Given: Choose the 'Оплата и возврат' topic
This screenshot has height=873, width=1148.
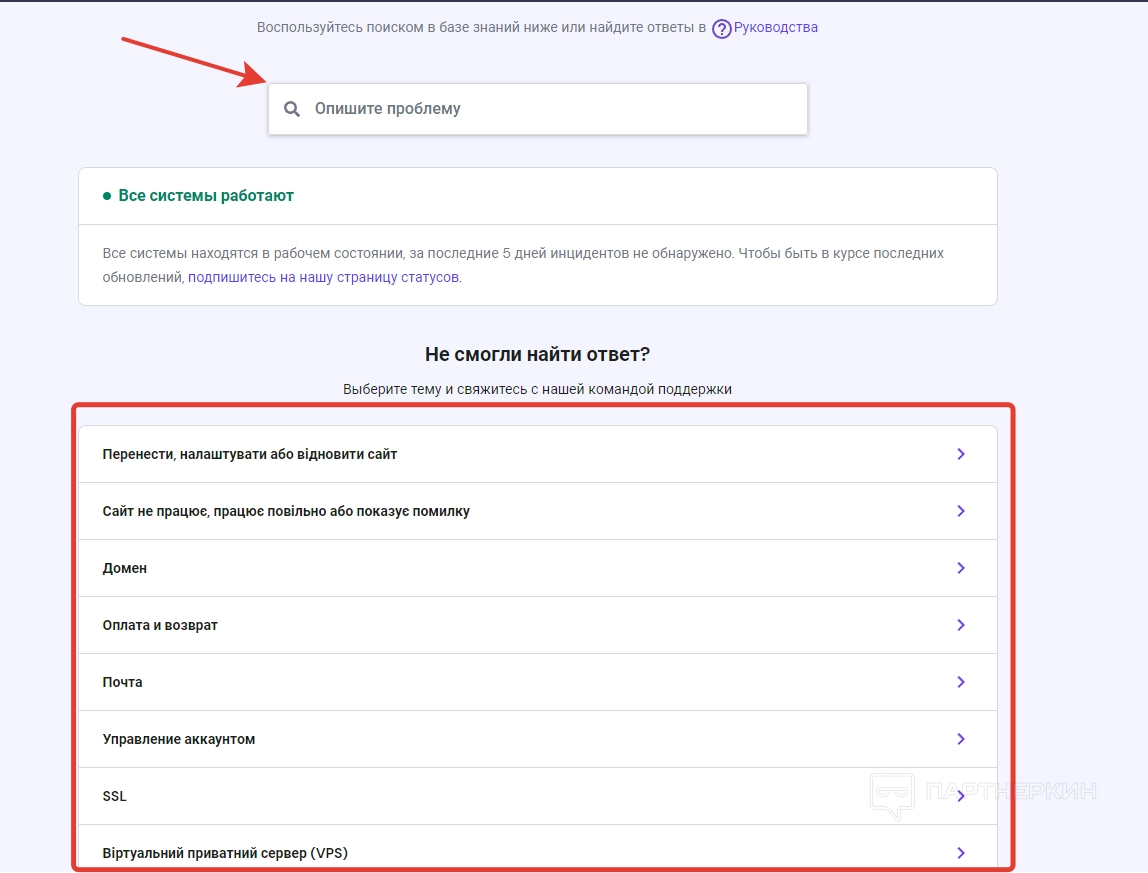Looking at the screenshot, I should tap(160, 625).
